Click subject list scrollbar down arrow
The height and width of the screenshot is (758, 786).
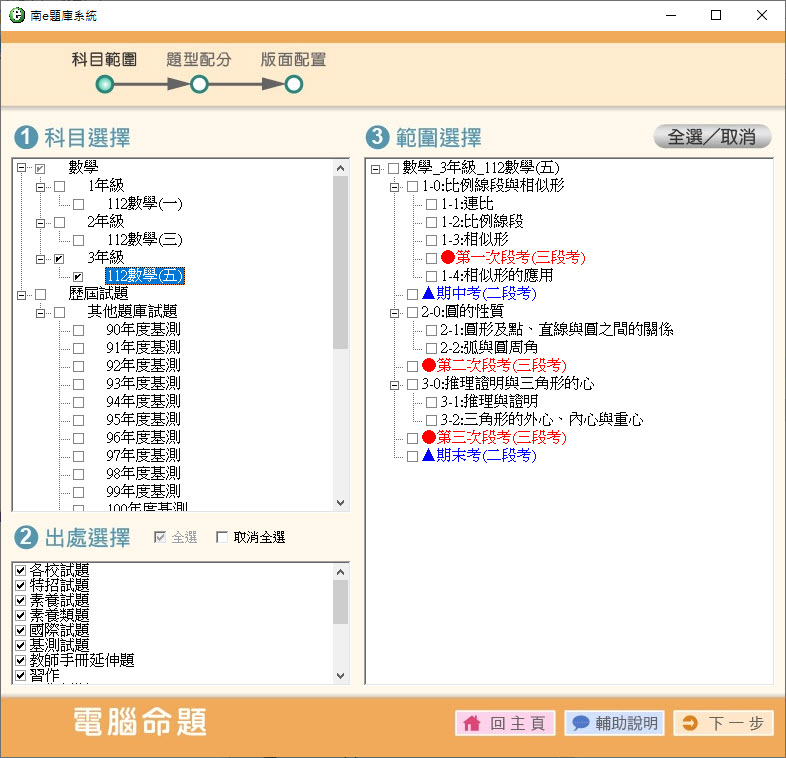point(340,503)
